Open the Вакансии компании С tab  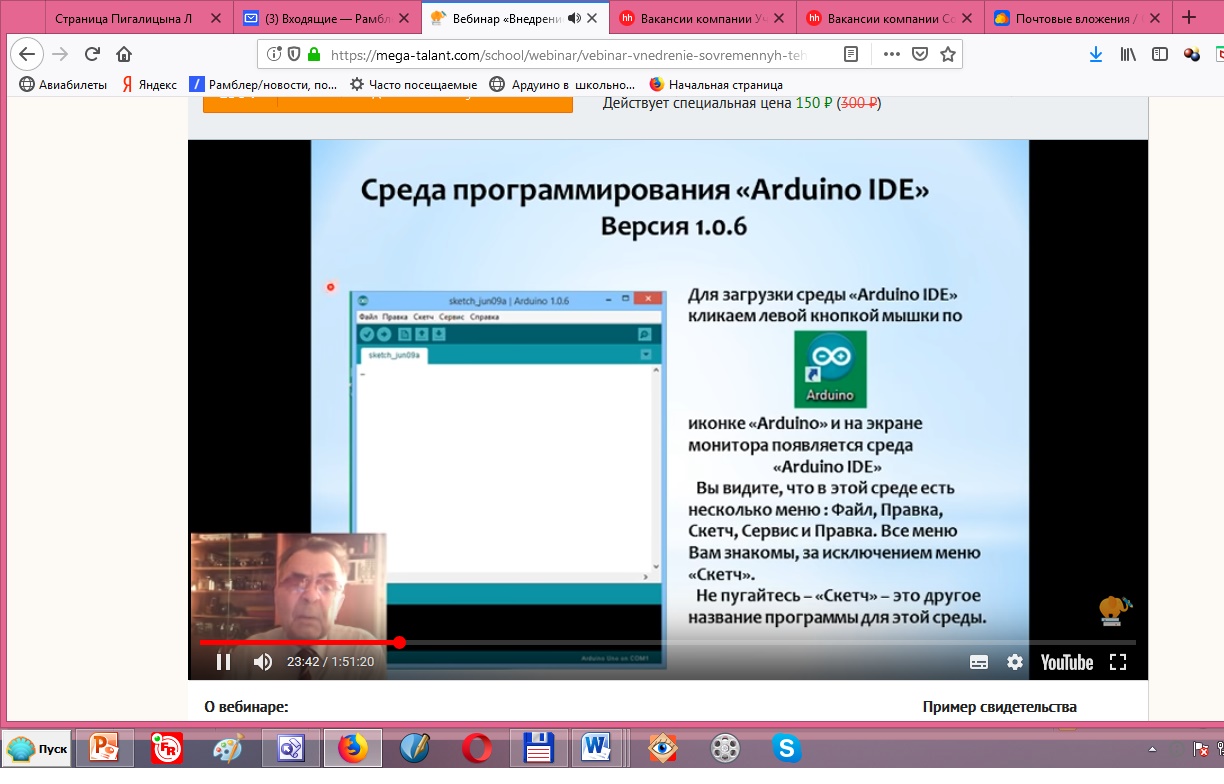pos(889,18)
